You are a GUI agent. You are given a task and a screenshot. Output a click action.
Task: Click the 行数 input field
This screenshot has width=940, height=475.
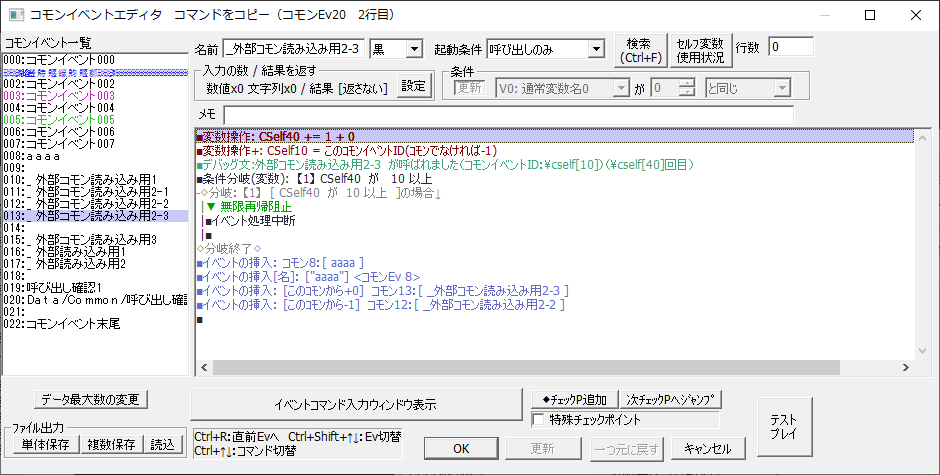point(791,47)
